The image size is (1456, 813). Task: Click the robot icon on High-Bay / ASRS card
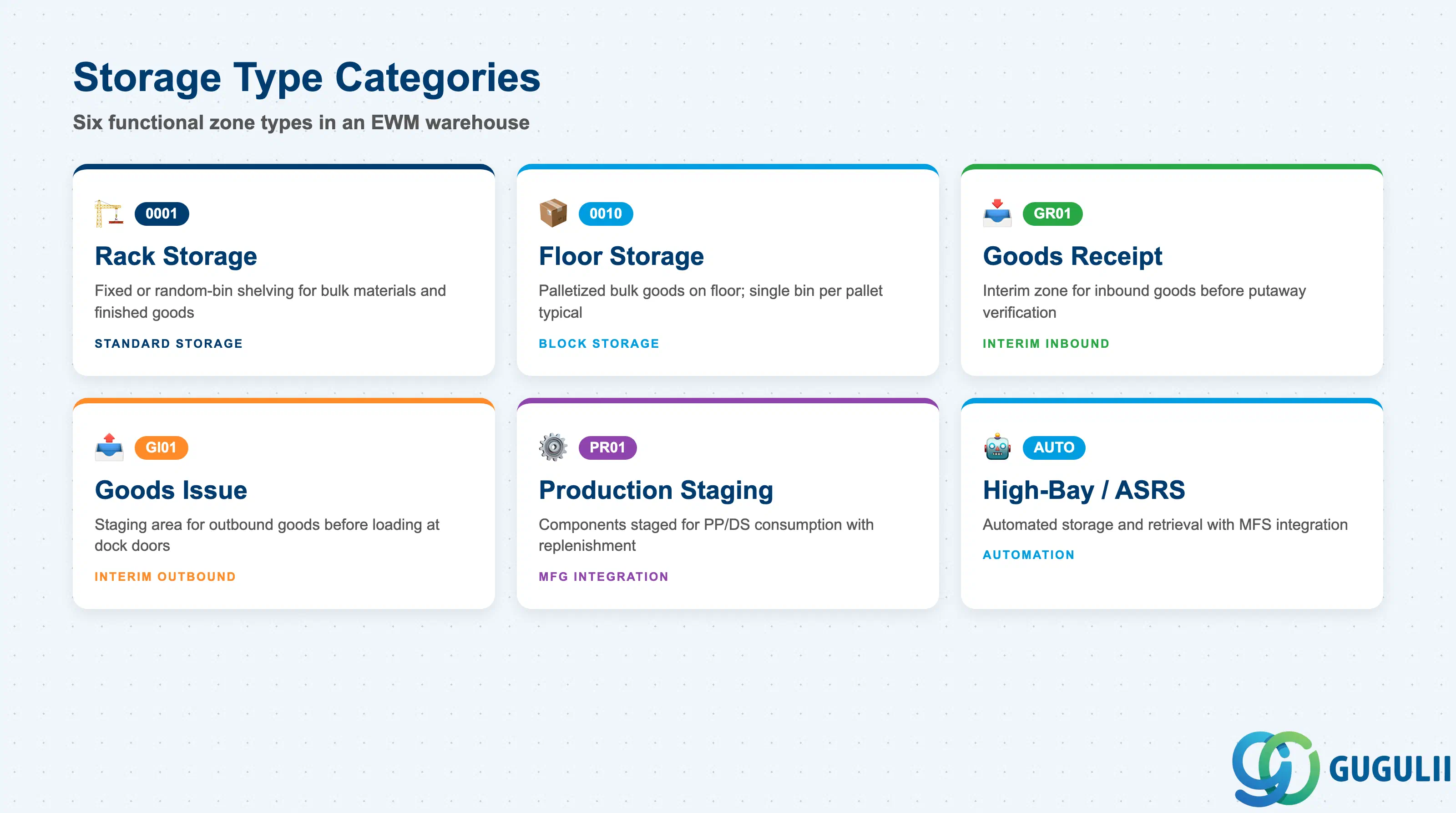[x=997, y=447]
